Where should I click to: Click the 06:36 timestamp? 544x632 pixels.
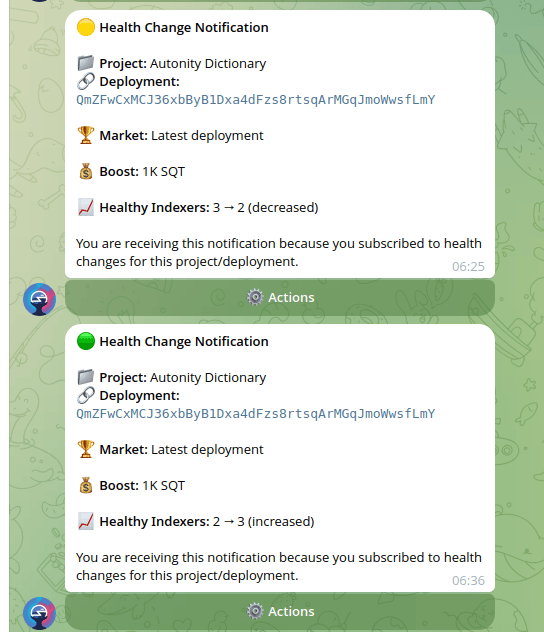[x=468, y=580]
